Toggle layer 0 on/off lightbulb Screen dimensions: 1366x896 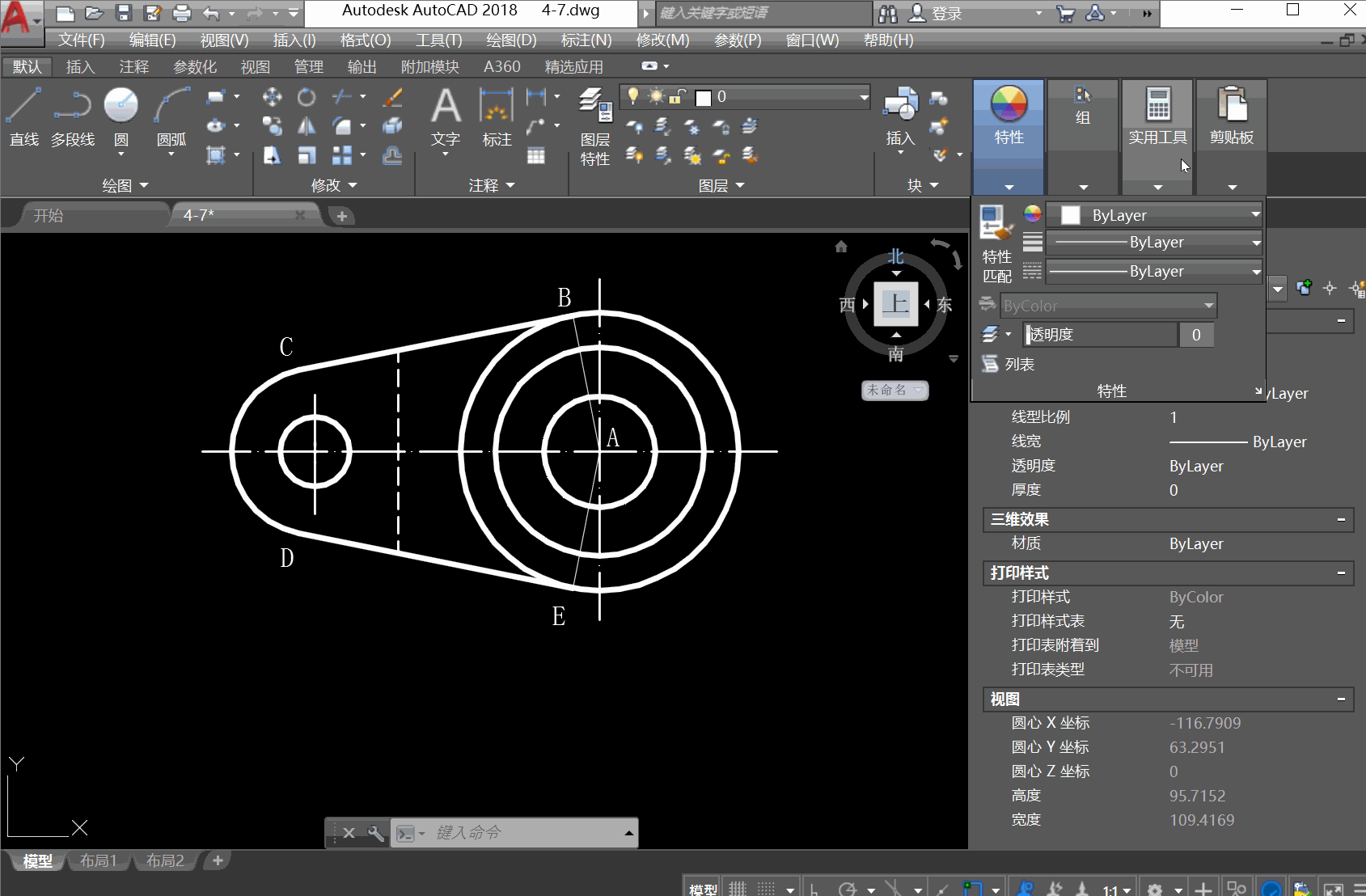click(633, 97)
